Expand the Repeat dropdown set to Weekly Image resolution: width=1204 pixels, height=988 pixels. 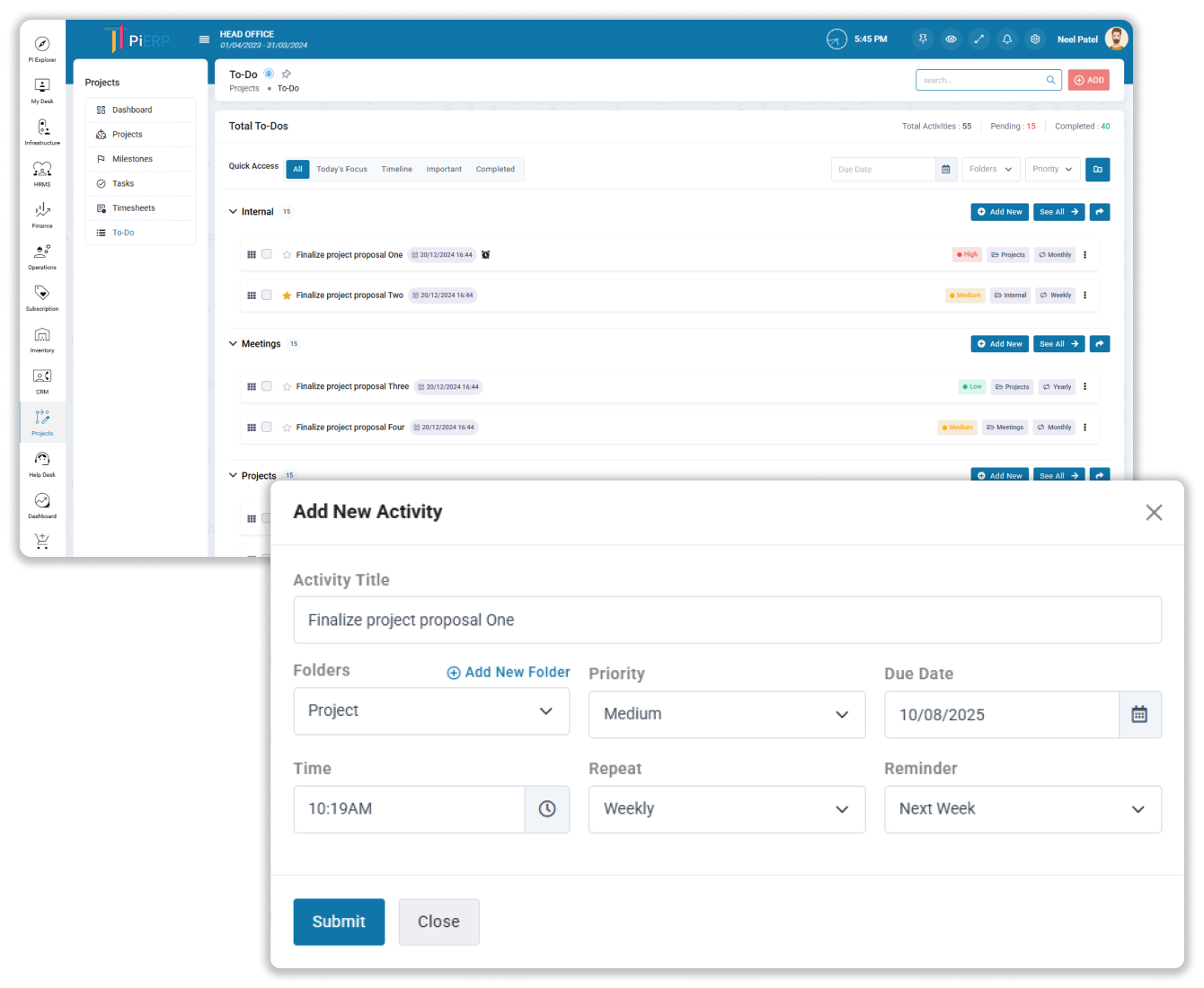(726, 809)
